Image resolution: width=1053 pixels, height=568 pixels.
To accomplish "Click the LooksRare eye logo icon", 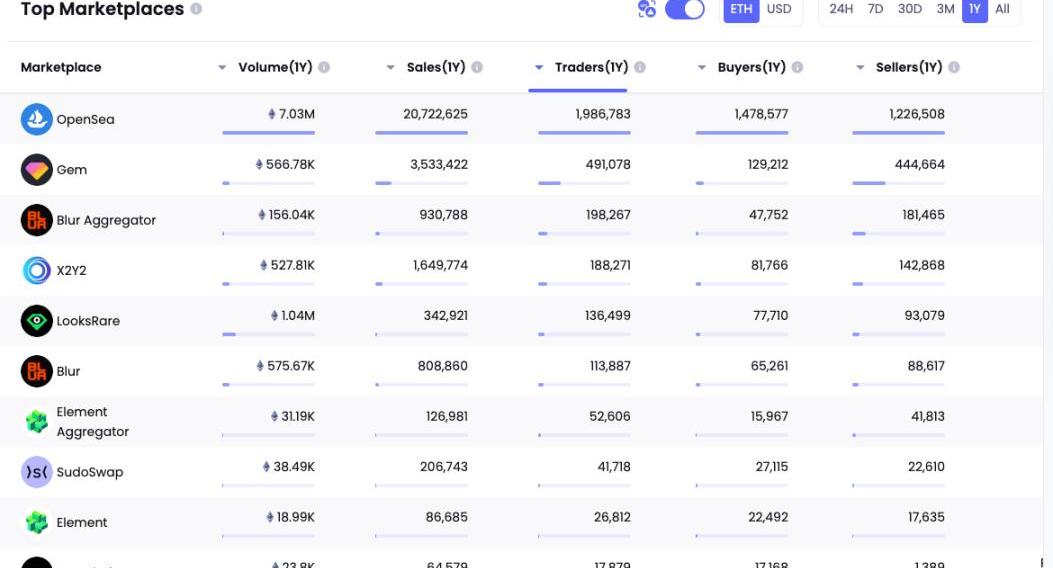I will [36, 321].
